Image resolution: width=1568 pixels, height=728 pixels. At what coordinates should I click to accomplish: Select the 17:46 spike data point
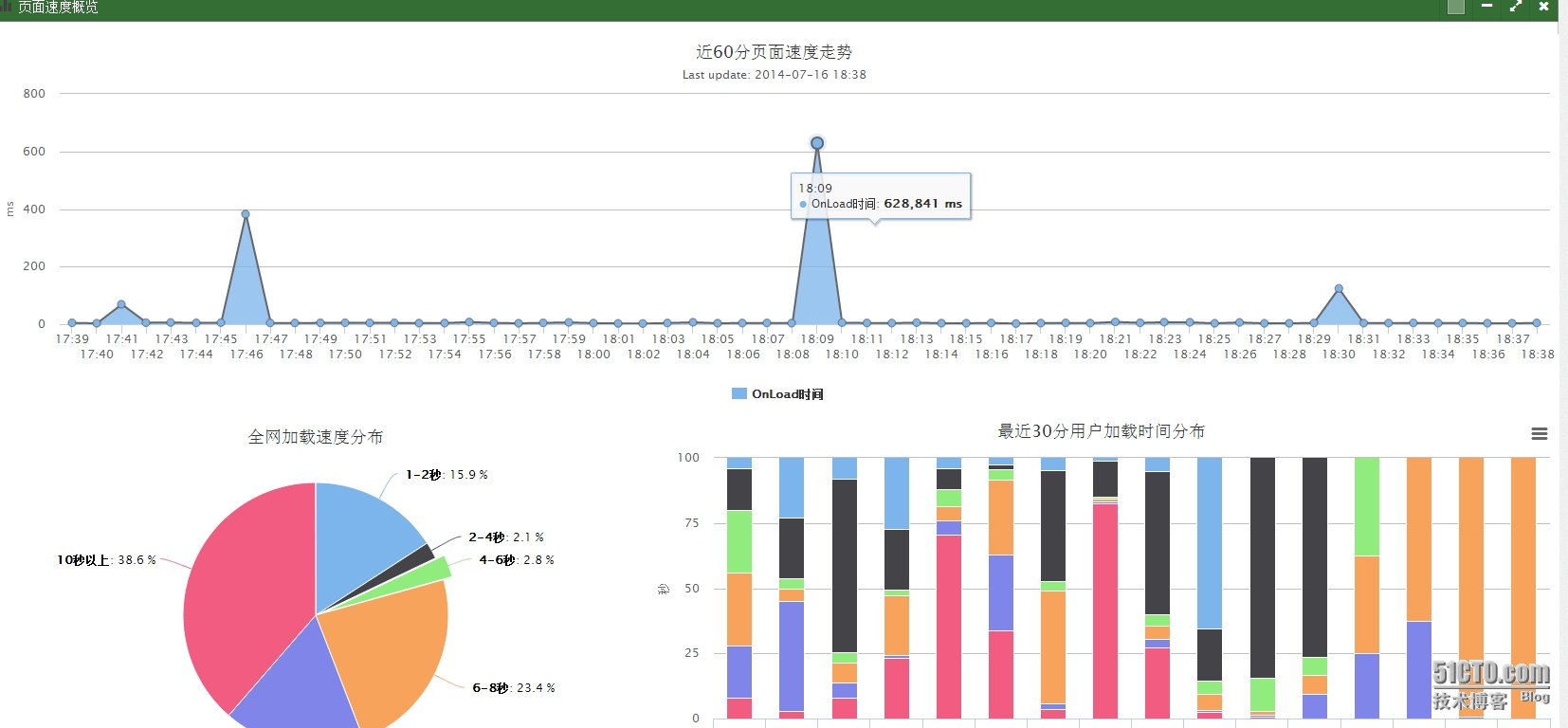pyautogui.click(x=246, y=214)
